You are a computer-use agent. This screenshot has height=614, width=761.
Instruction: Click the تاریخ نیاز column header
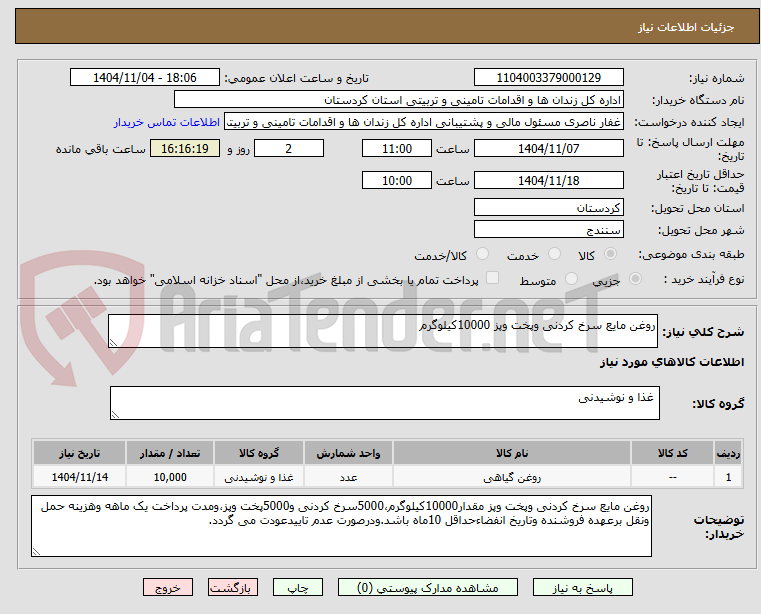coord(80,453)
